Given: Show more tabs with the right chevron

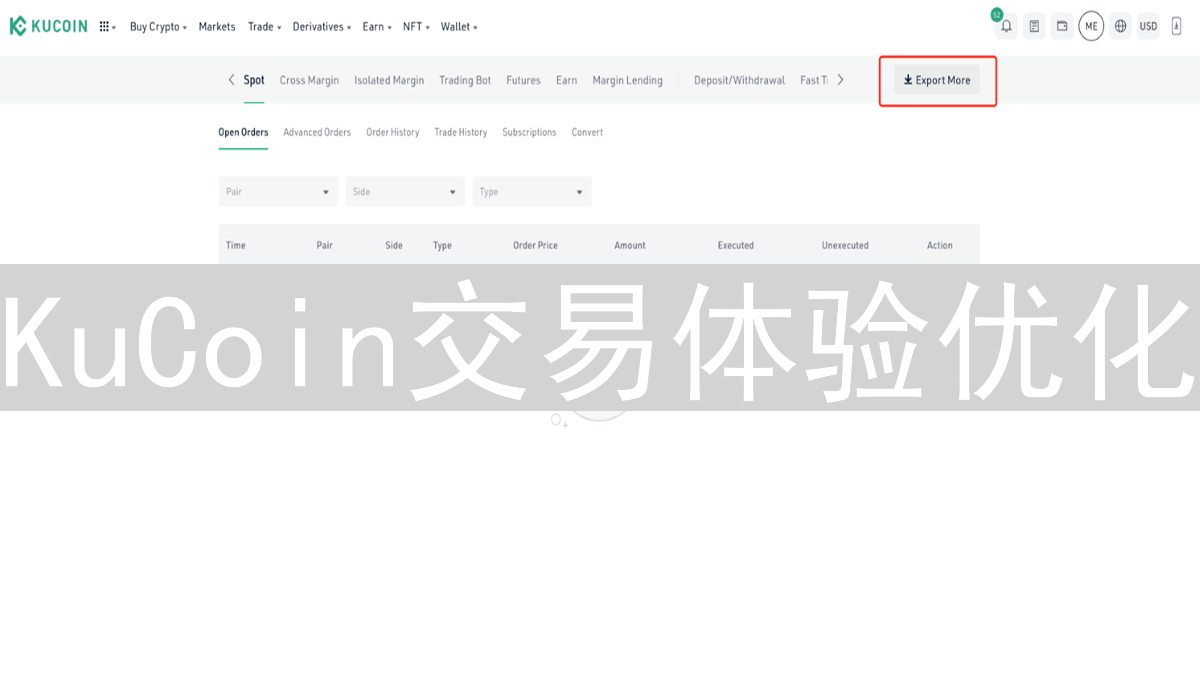Looking at the screenshot, I should [840, 80].
